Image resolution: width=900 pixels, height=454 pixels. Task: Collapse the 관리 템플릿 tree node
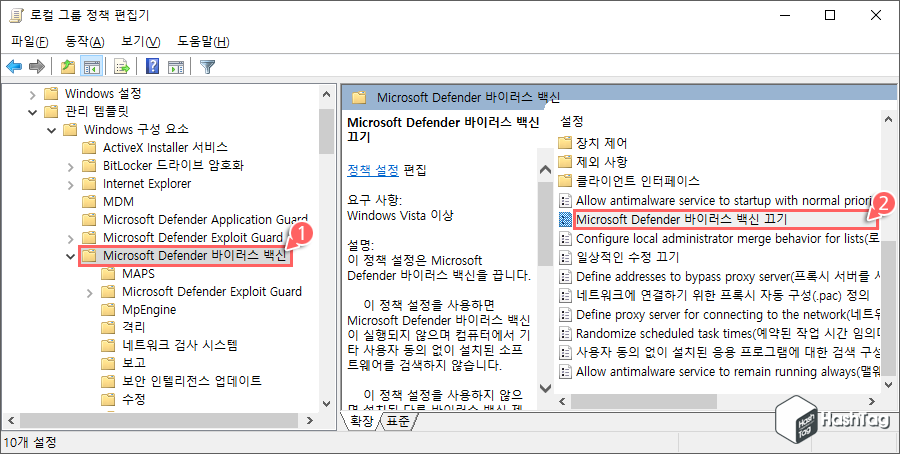[x=33, y=111]
